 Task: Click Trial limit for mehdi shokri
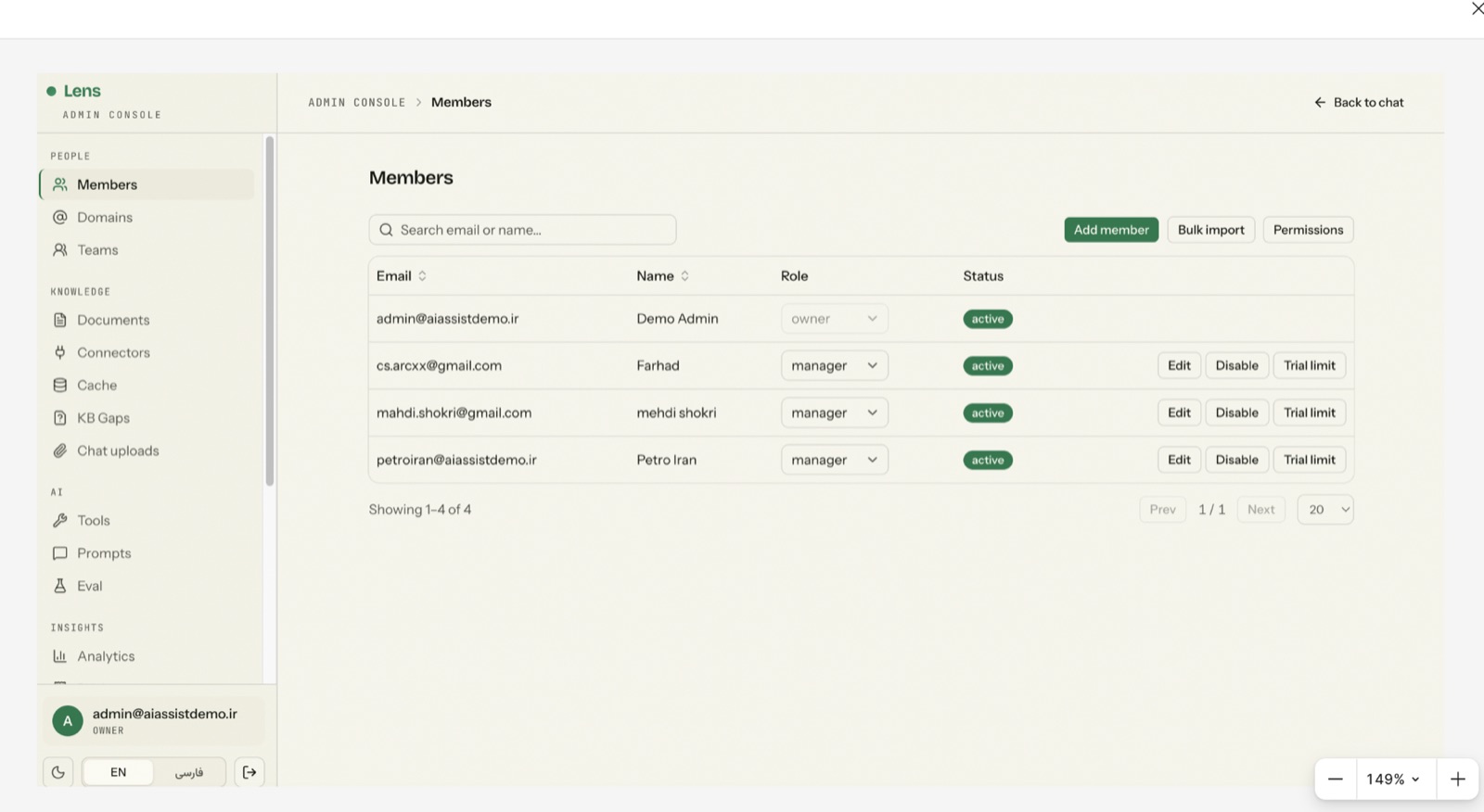[x=1310, y=412]
